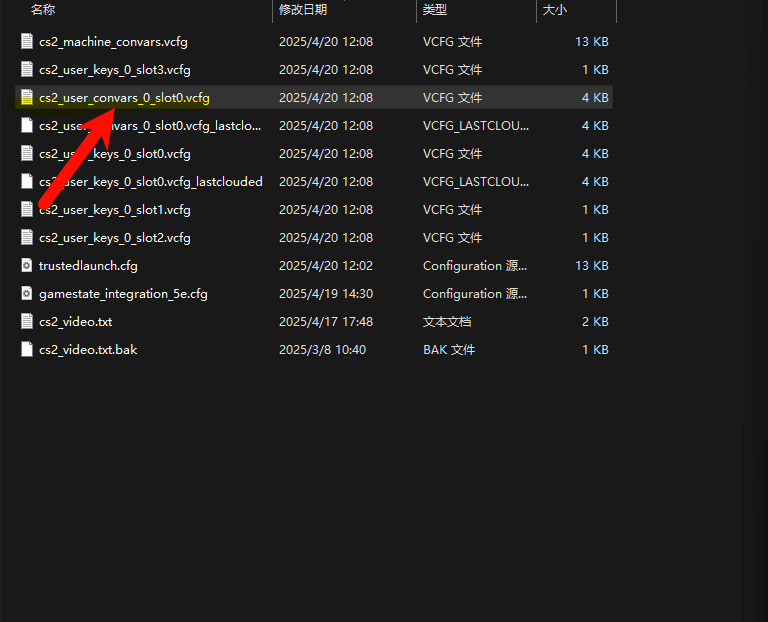Click the file icon of cs2_machine_convars.vcfg
Image resolution: width=768 pixels, height=622 pixels.
(x=27, y=42)
